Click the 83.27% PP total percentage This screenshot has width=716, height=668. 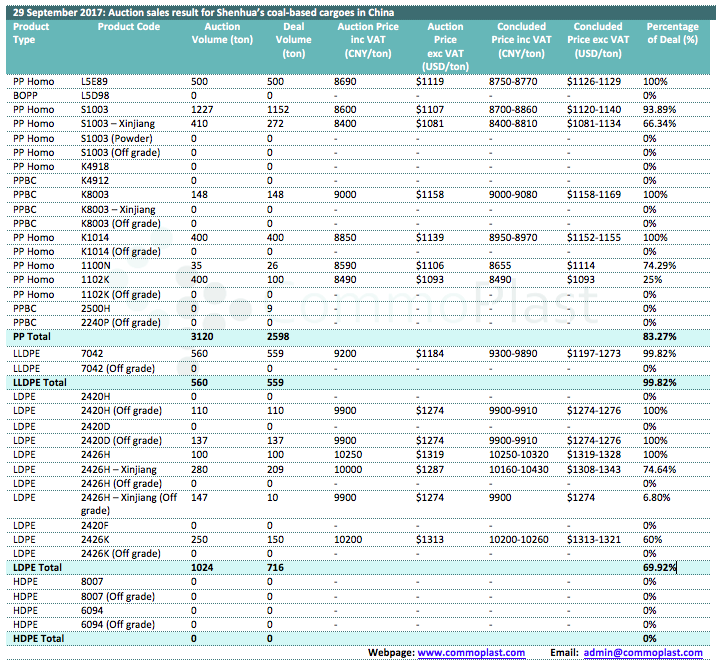pos(661,339)
